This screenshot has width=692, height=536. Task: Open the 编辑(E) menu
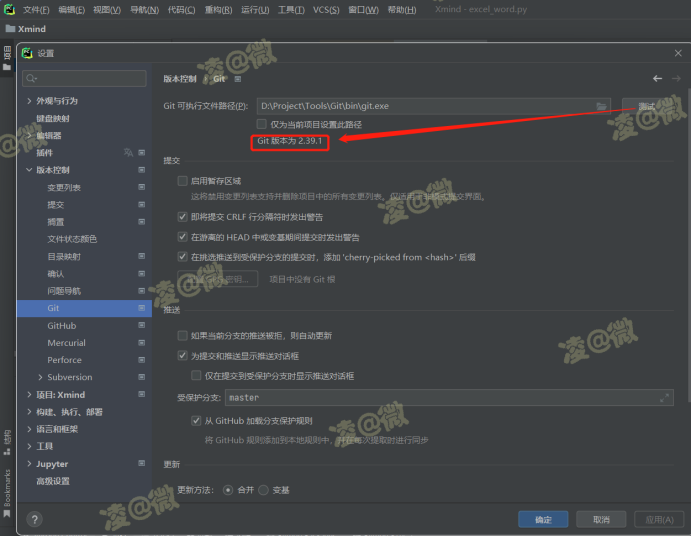coord(71,10)
